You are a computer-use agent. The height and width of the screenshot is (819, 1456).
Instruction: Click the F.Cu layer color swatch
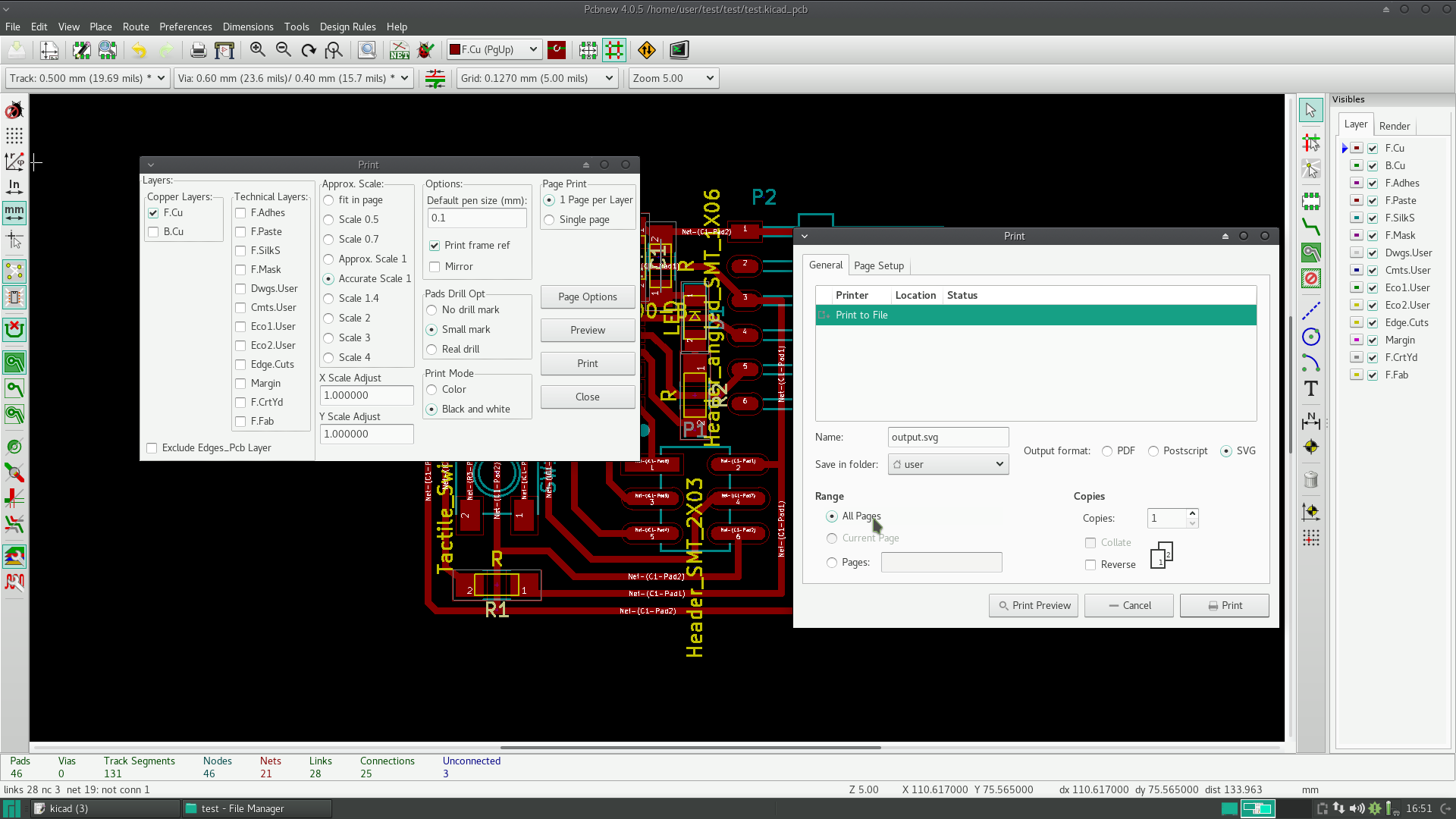pos(1357,148)
